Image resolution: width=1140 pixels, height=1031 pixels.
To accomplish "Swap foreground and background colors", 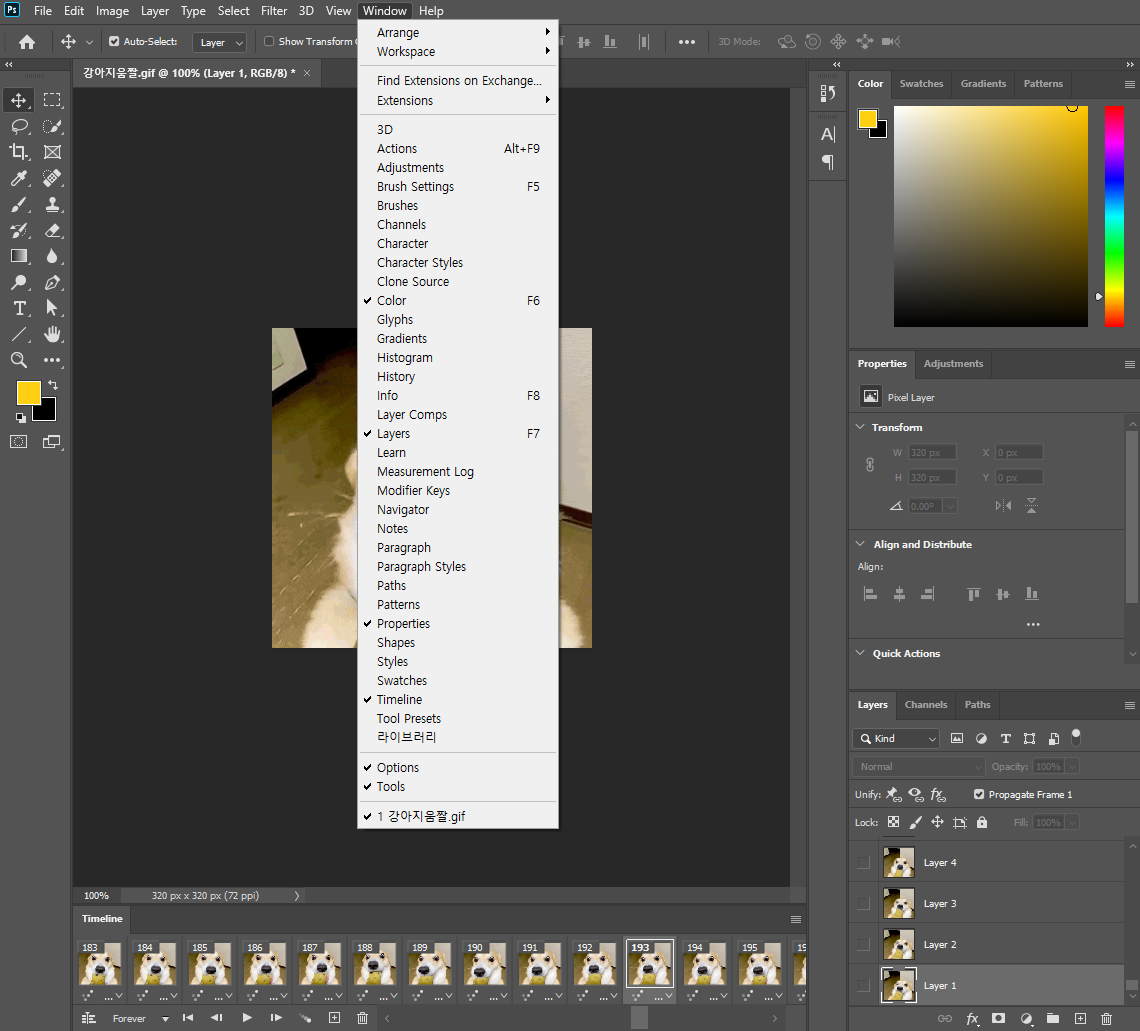I will coord(52,384).
